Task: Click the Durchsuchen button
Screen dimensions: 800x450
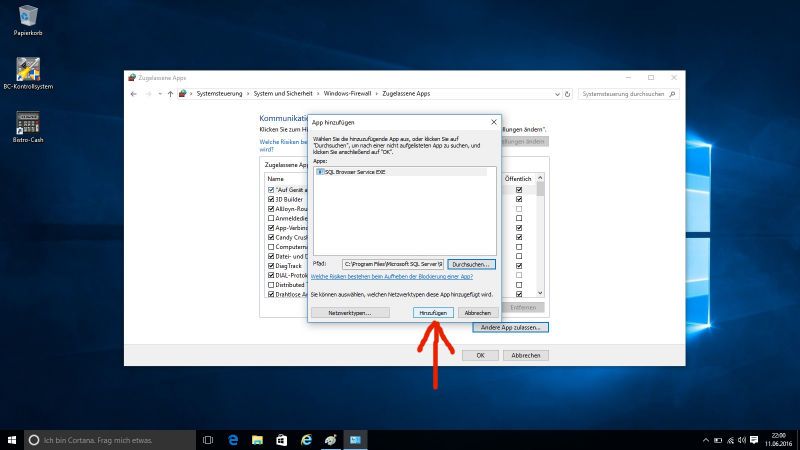Action: pyautogui.click(x=471, y=264)
